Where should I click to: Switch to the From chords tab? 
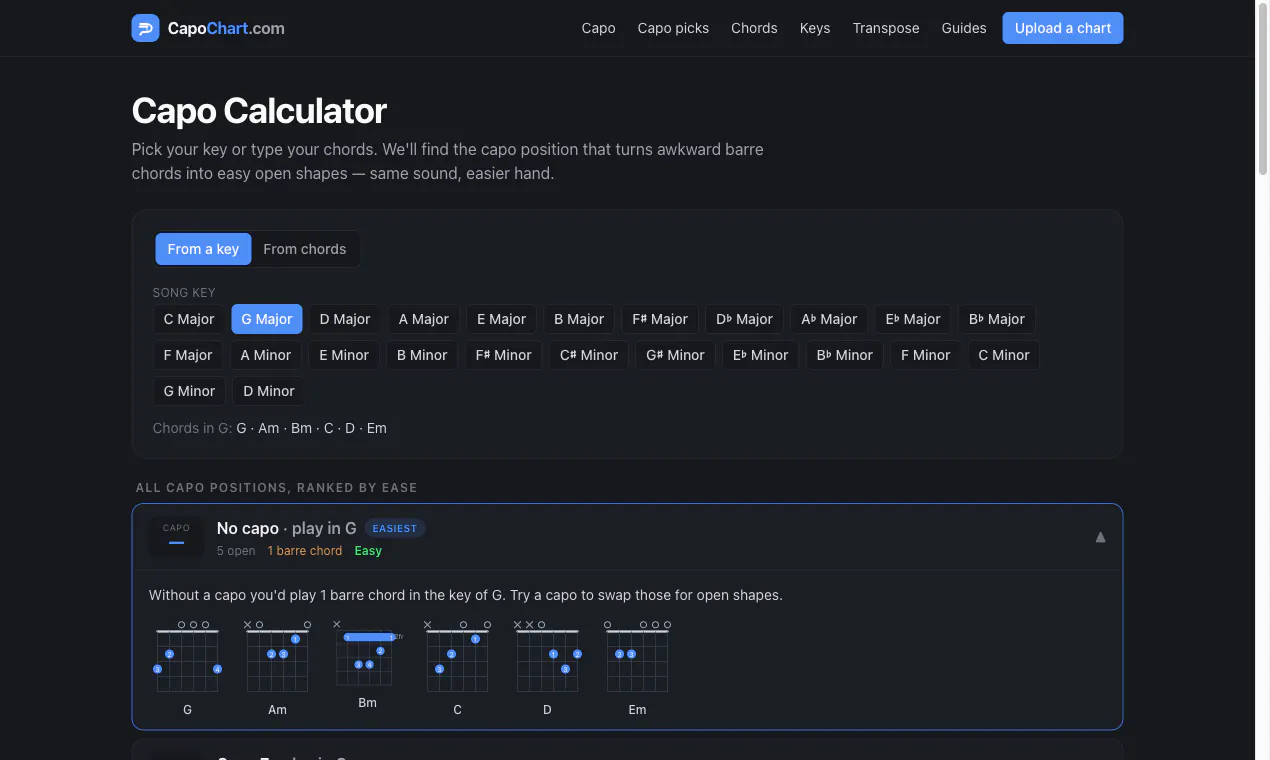click(305, 249)
